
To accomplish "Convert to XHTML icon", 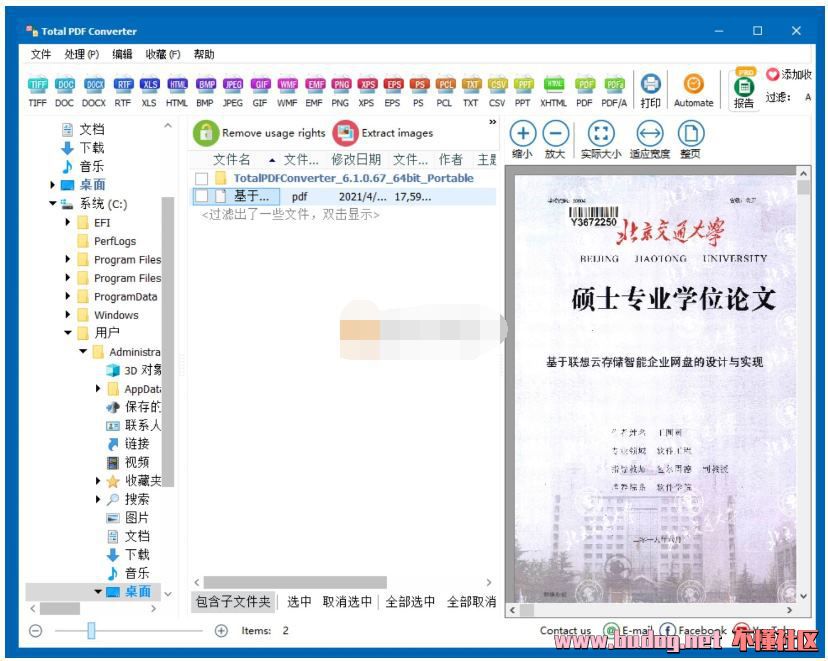I will click(x=553, y=92).
